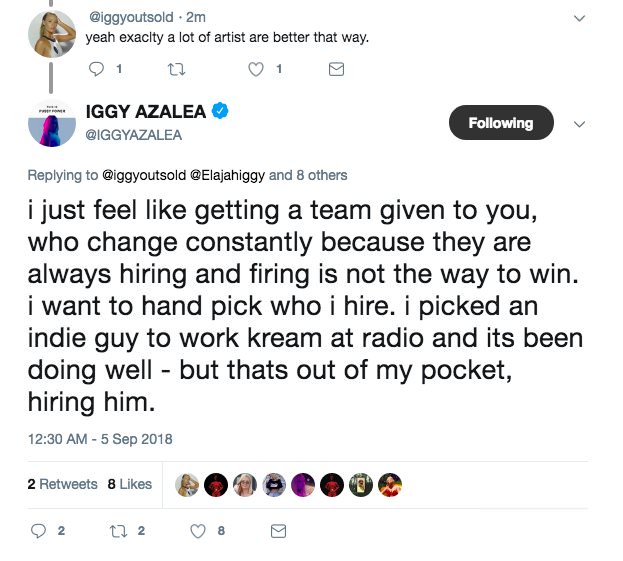Like Iggy Azalea's tweet
Viewport: 623px width, 561px height.
tap(198, 530)
